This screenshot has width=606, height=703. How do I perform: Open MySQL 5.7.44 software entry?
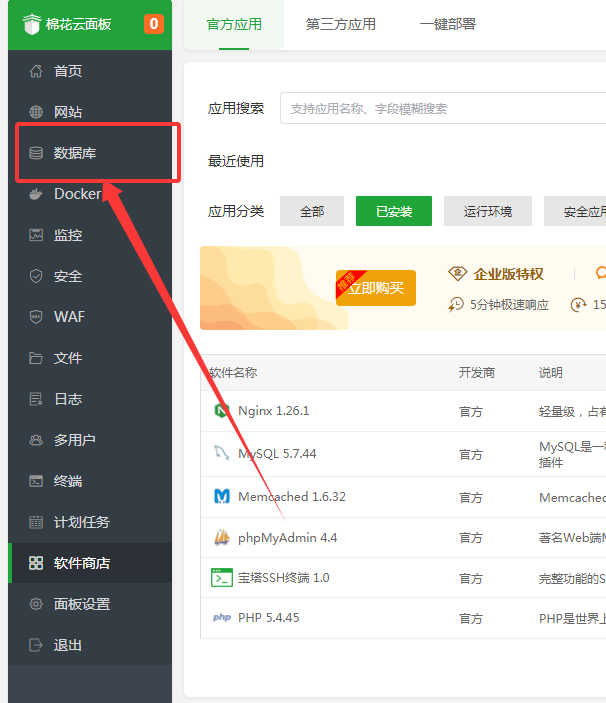tap(277, 453)
